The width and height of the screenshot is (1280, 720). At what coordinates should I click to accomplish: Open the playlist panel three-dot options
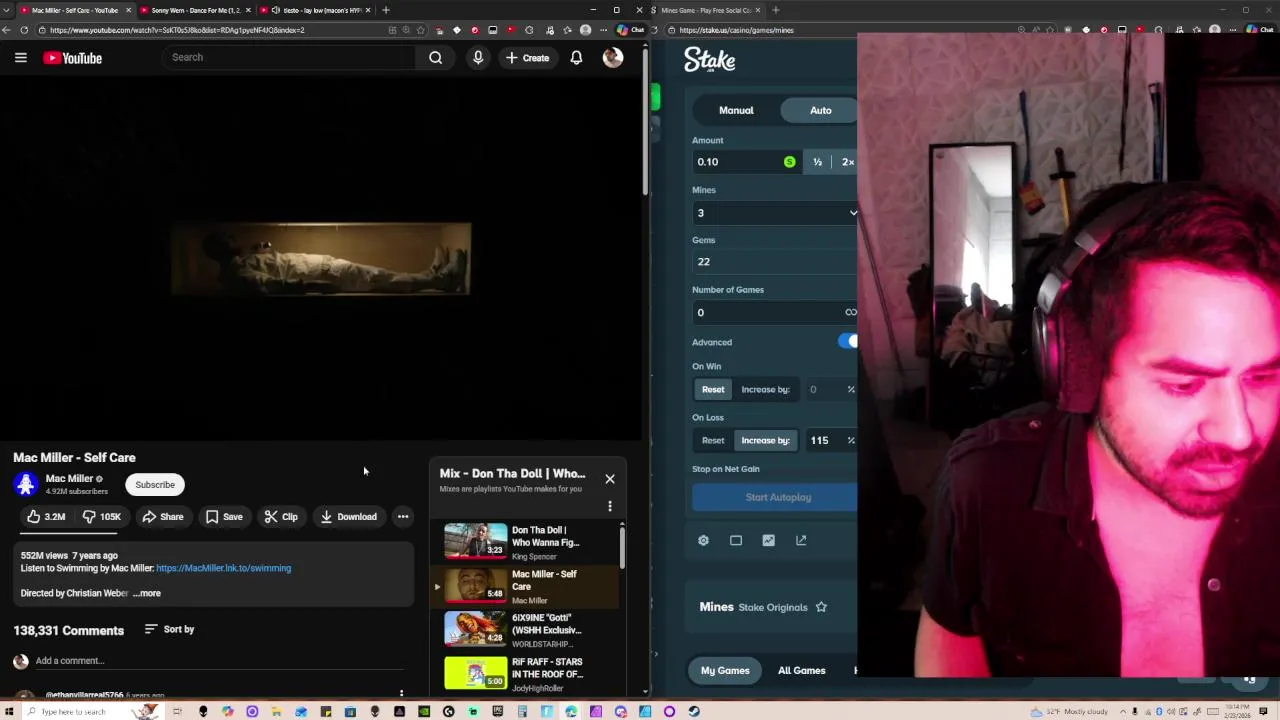click(610, 506)
